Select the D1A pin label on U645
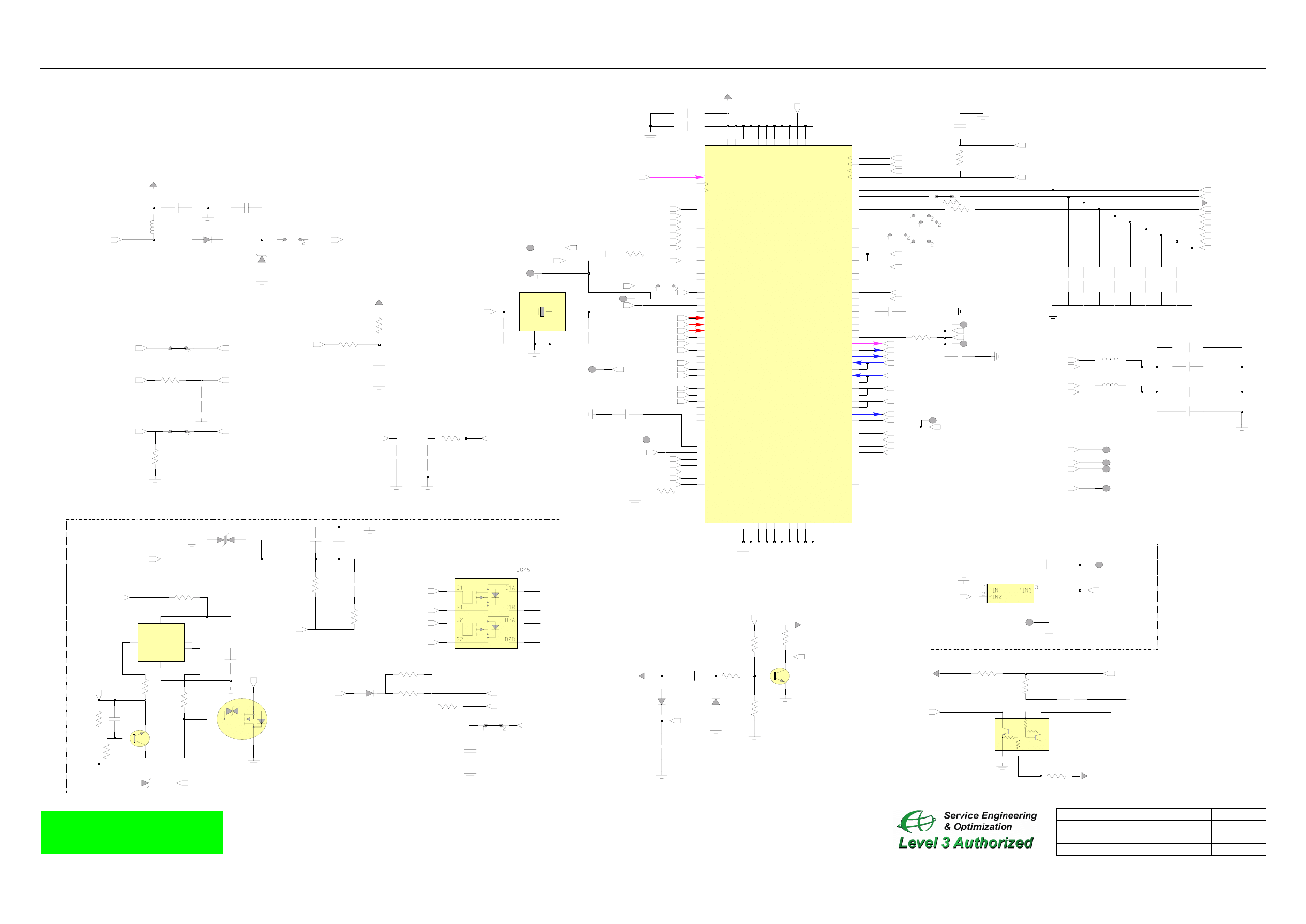This screenshot has width=1306, height=924. coord(510,588)
